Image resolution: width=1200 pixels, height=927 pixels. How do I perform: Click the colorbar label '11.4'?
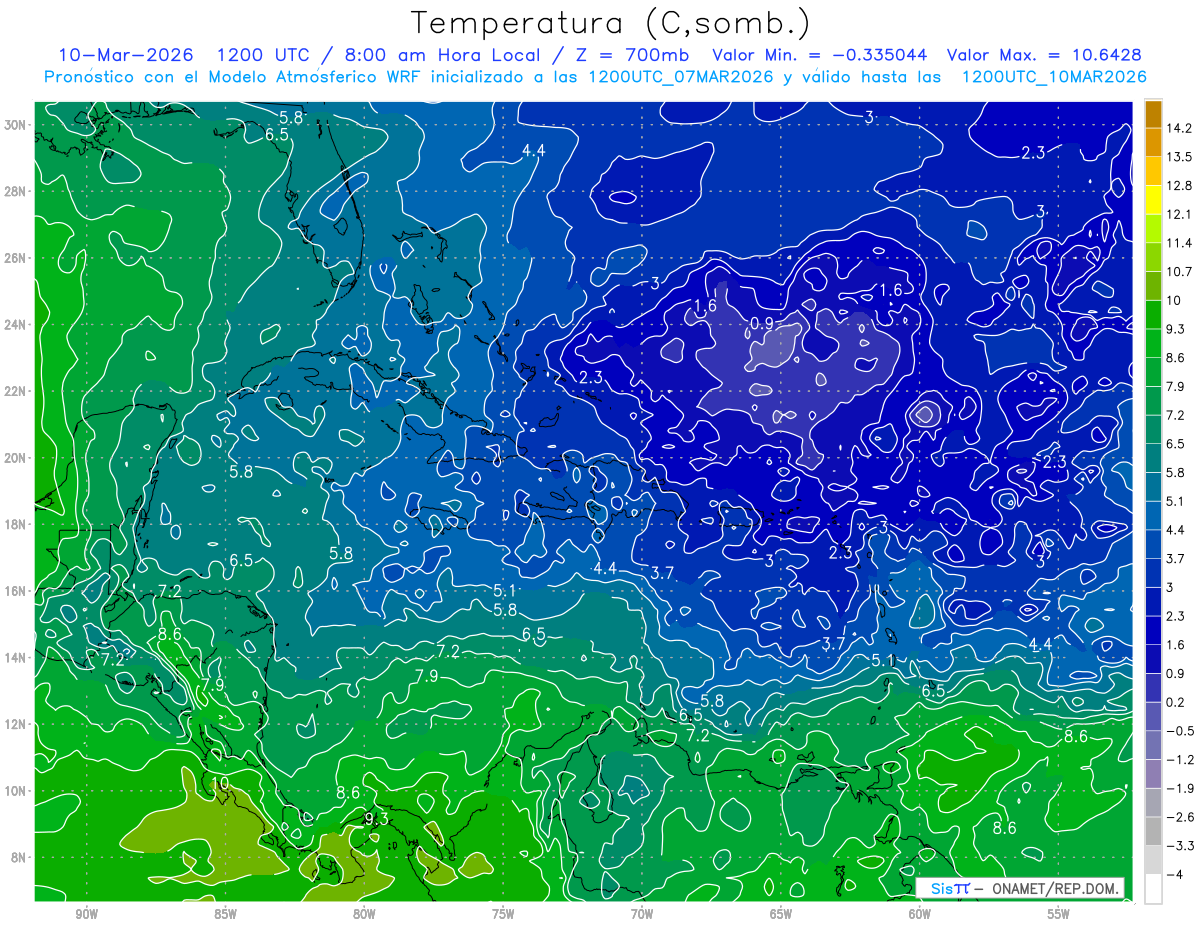click(1180, 243)
